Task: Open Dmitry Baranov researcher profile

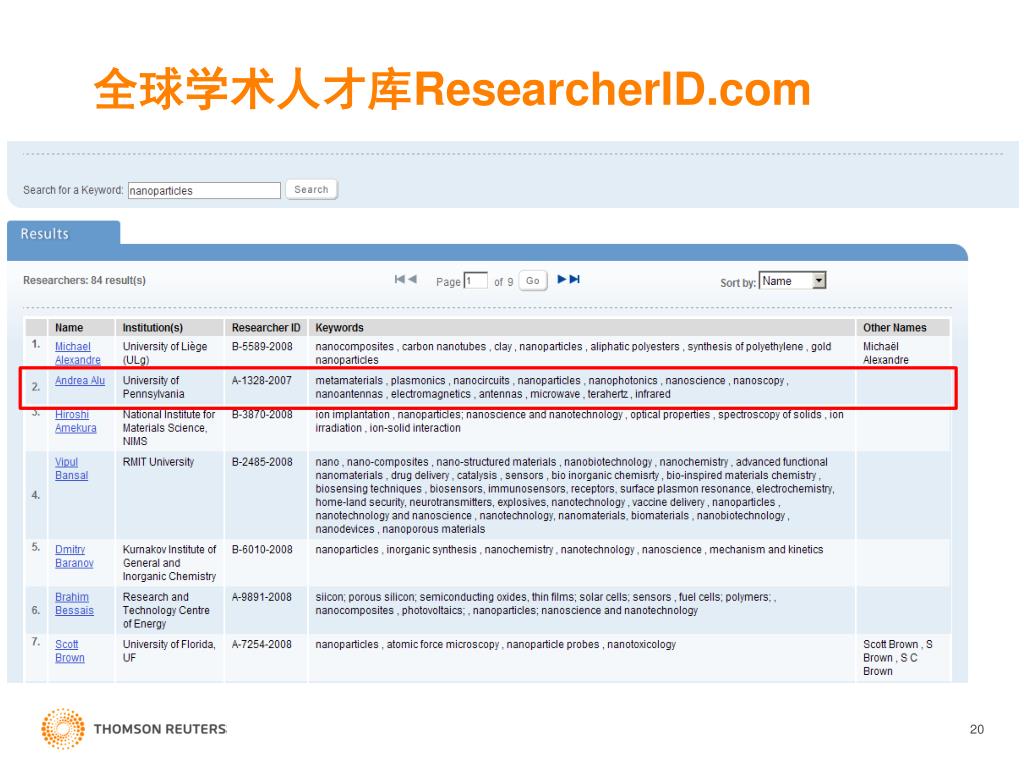Action: pos(74,556)
